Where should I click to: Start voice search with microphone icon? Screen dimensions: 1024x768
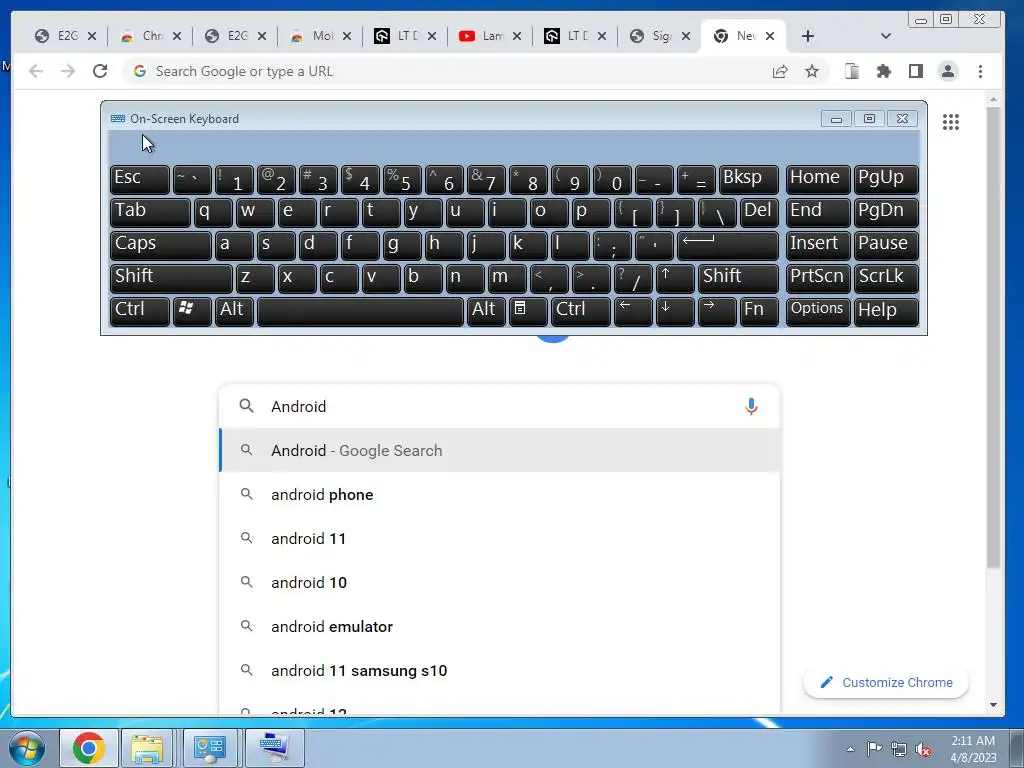coord(751,406)
